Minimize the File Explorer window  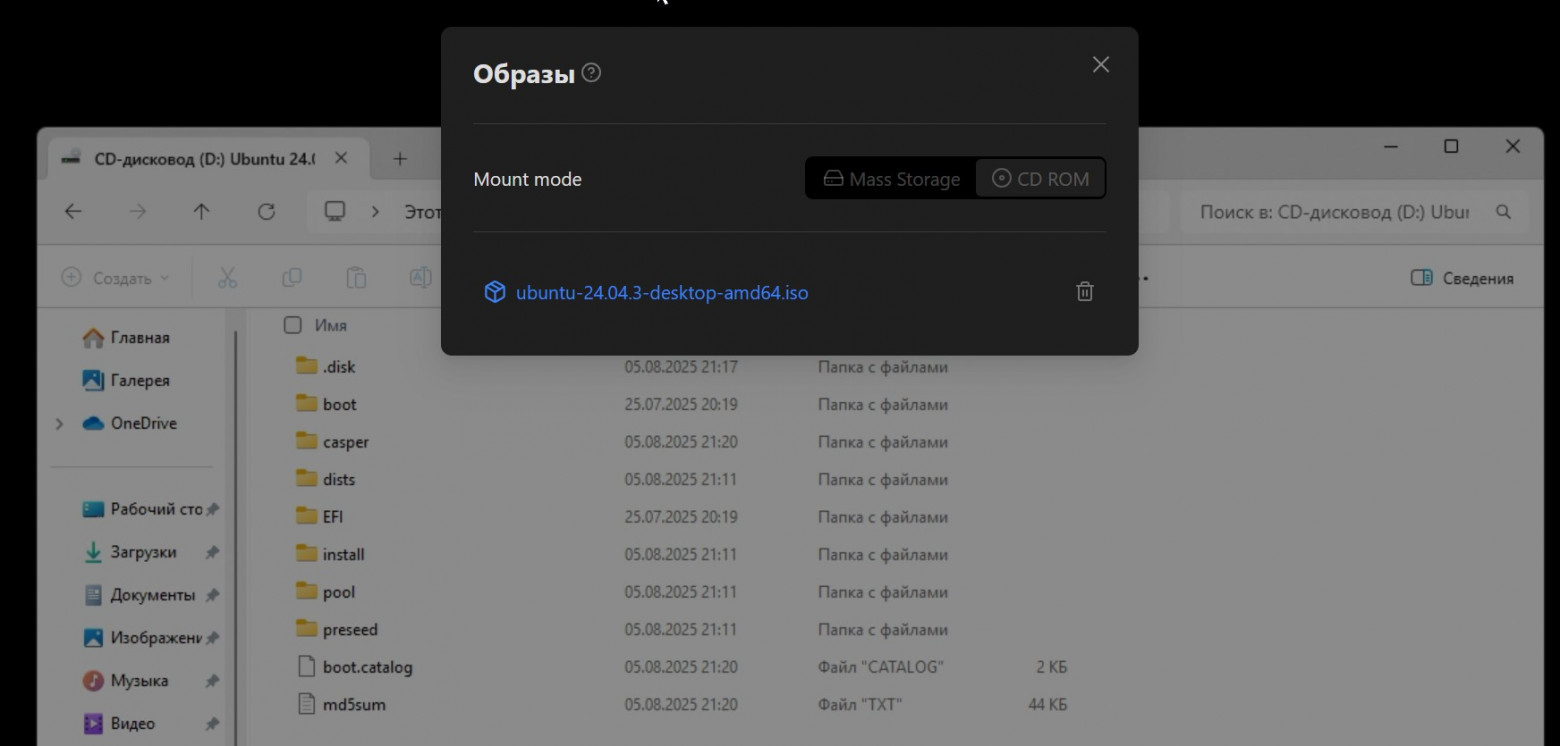click(x=1391, y=147)
